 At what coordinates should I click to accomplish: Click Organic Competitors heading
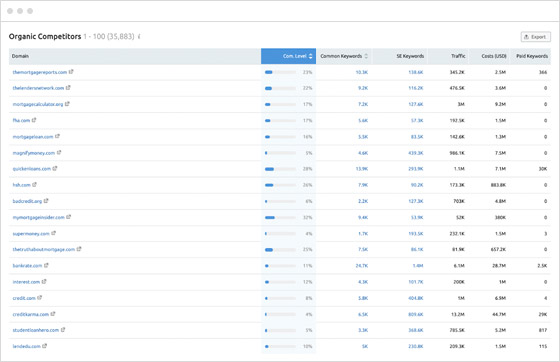(x=45, y=36)
